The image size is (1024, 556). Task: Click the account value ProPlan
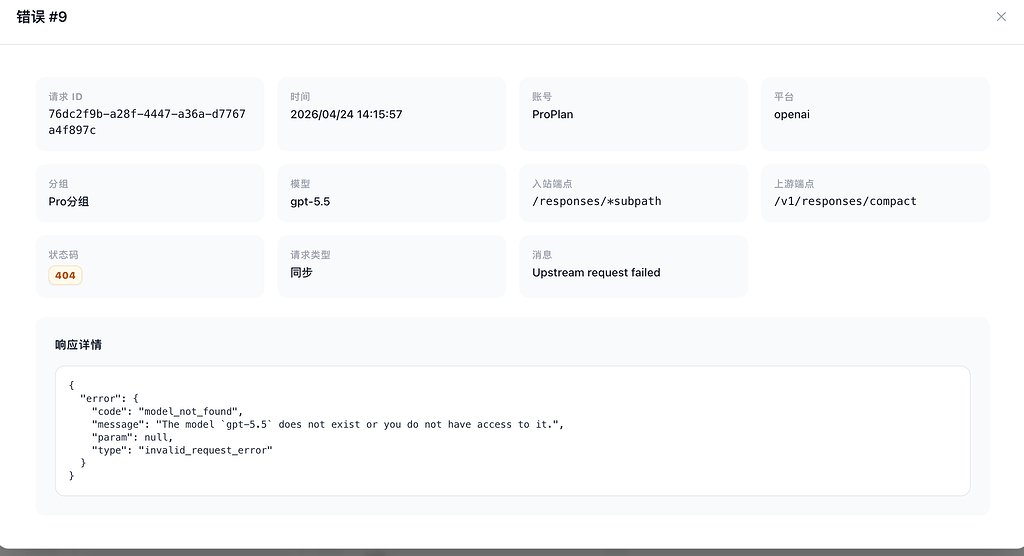click(x=552, y=114)
